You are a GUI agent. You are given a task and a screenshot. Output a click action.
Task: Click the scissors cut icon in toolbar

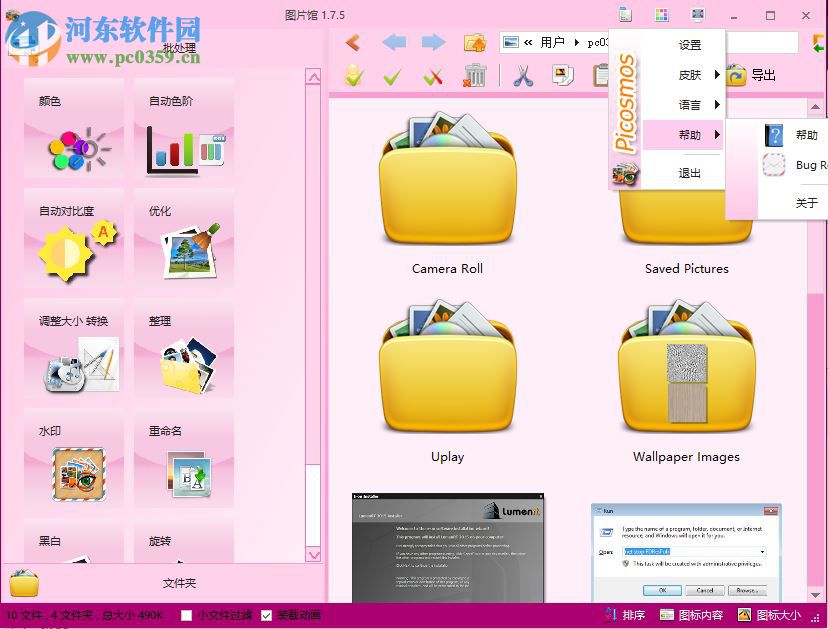[524, 74]
